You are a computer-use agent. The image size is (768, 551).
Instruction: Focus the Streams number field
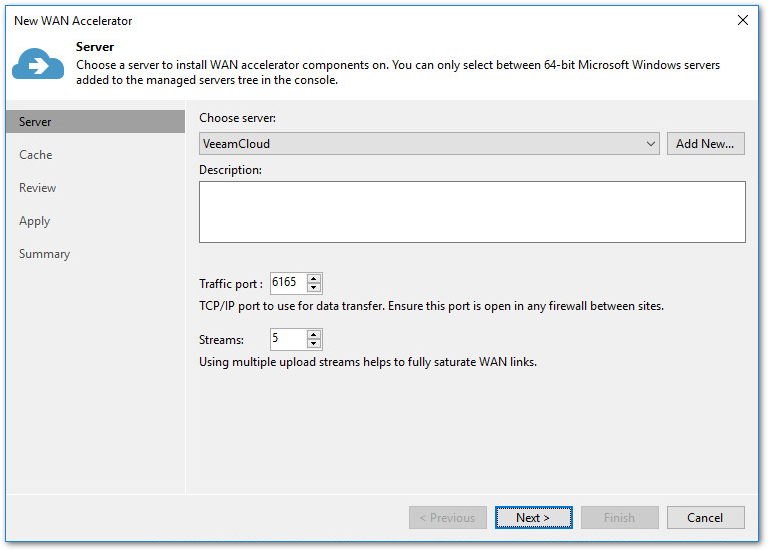(x=288, y=339)
